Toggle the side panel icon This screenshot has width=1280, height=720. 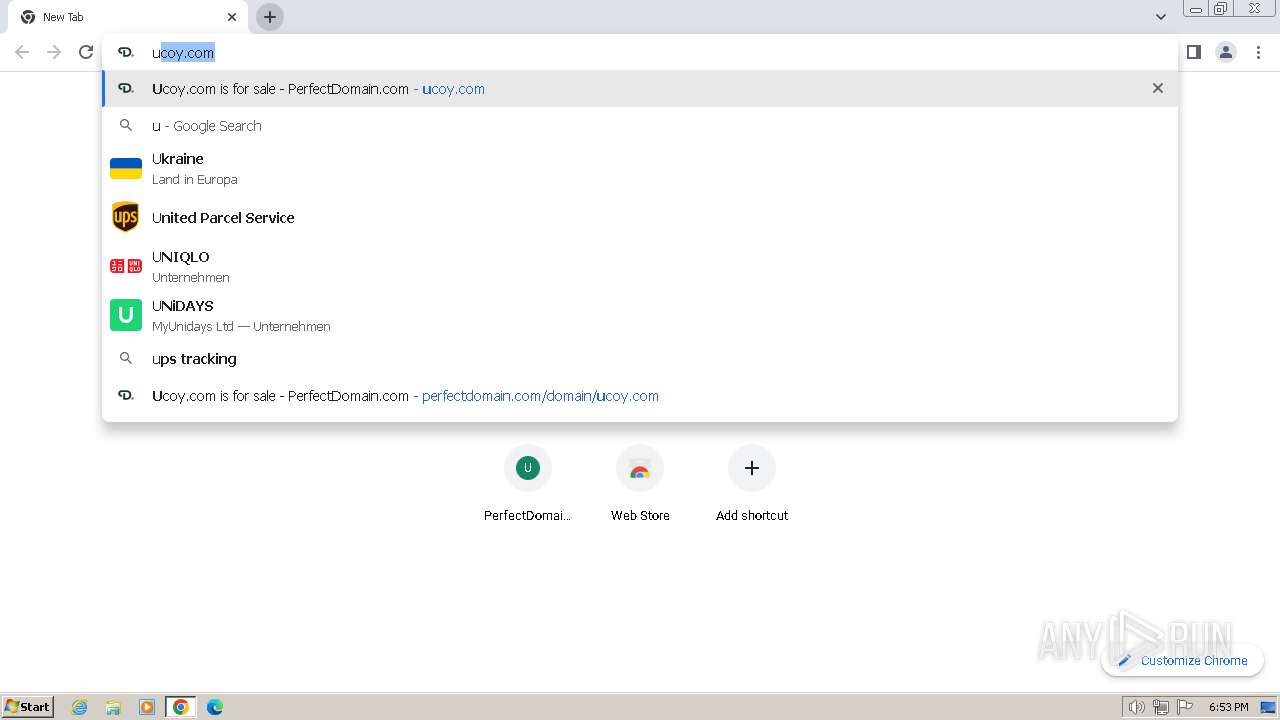(1194, 52)
